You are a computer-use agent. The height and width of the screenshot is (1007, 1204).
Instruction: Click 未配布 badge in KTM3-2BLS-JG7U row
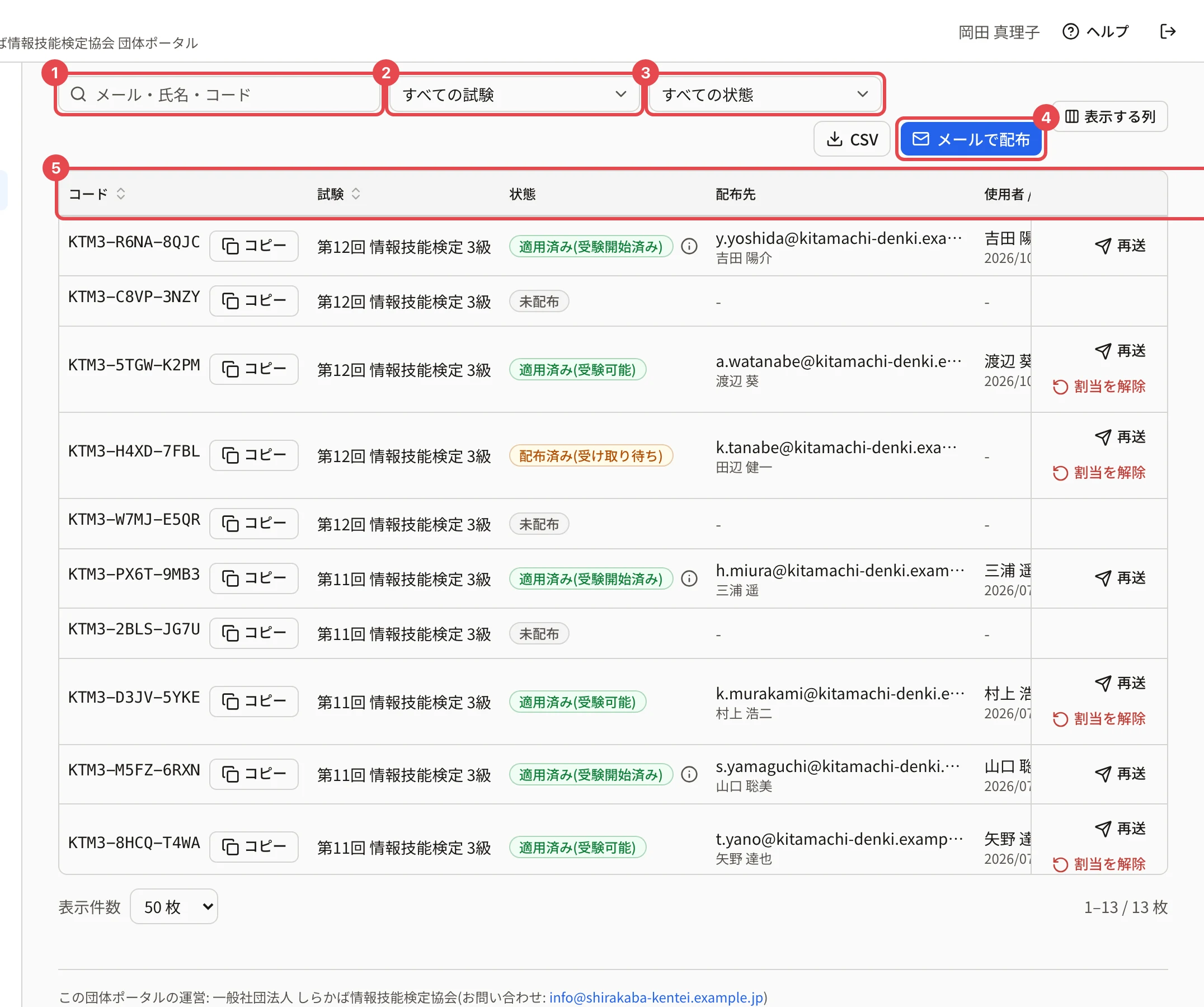pos(539,634)
